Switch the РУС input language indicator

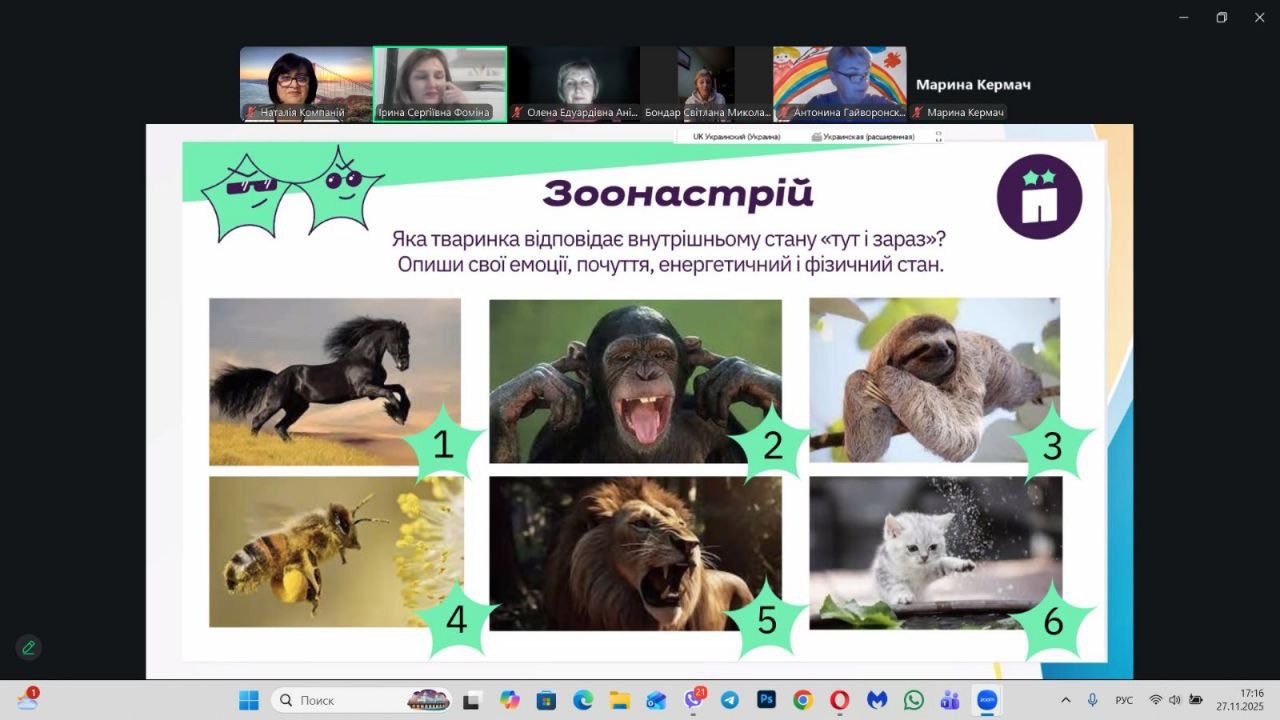(x=1124, y=700)
